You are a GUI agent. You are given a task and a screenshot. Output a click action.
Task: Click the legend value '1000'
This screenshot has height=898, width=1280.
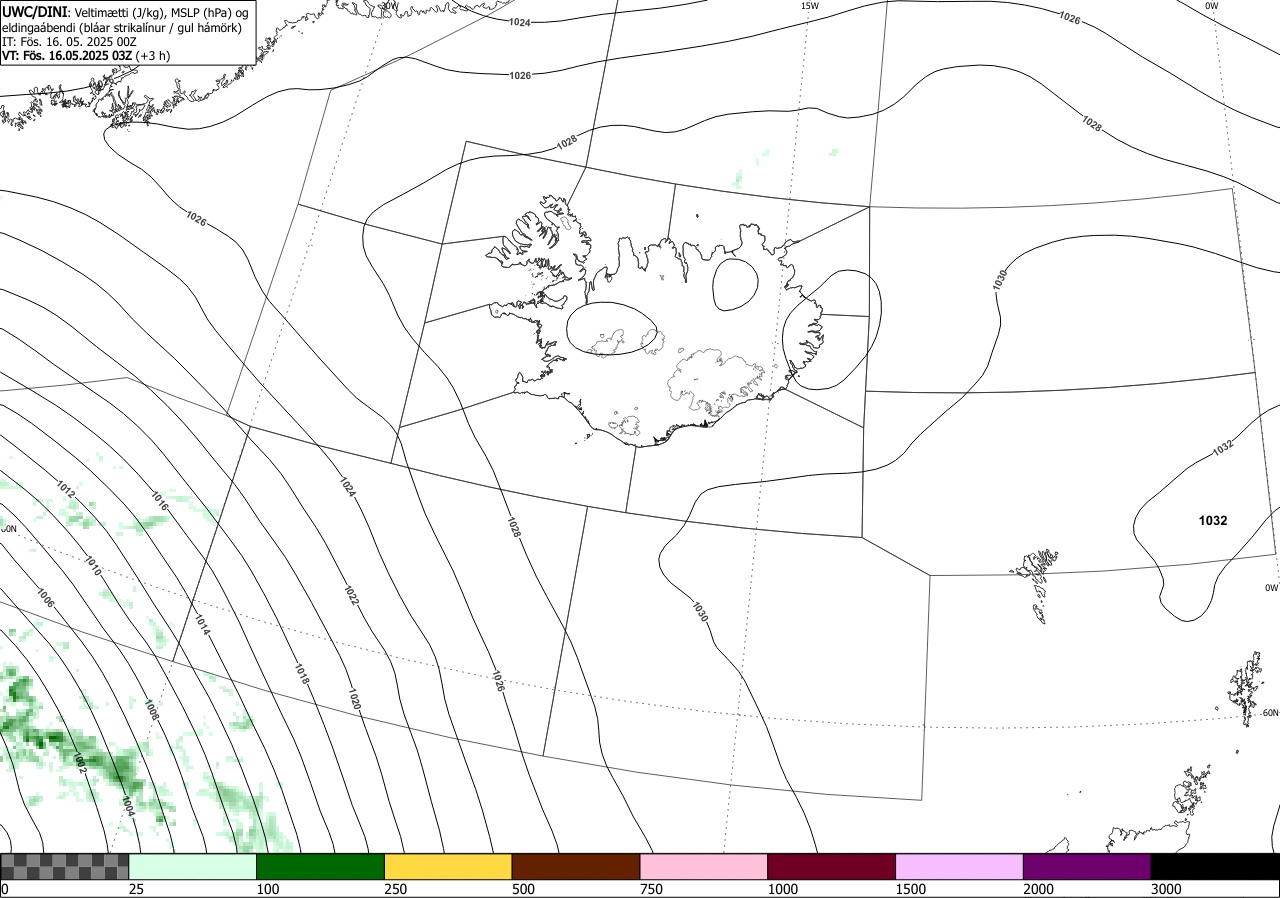pyautogui.click(x=782, y=889)
